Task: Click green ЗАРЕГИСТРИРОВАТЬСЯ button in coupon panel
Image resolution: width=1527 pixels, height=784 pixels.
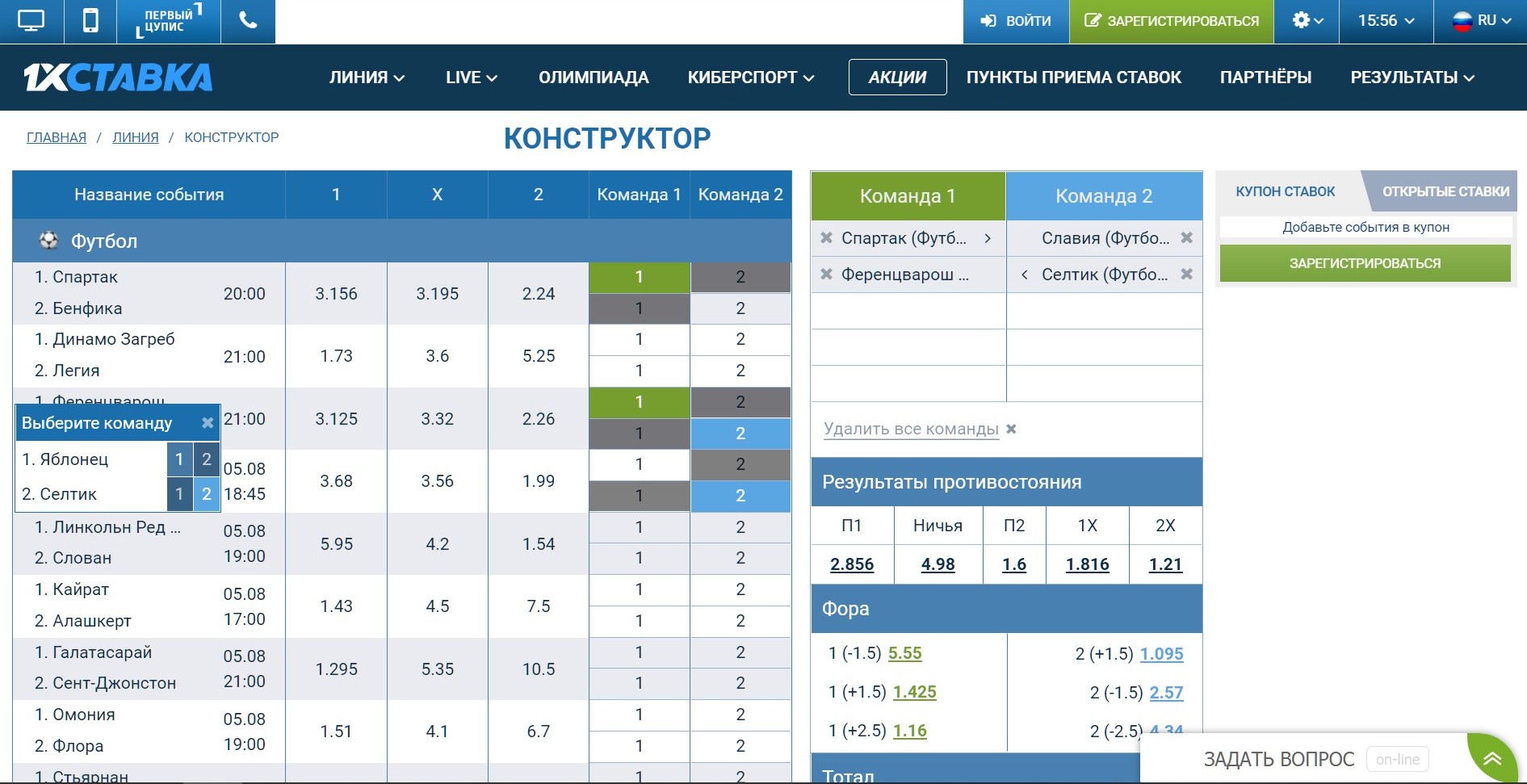Action: 1365,263
